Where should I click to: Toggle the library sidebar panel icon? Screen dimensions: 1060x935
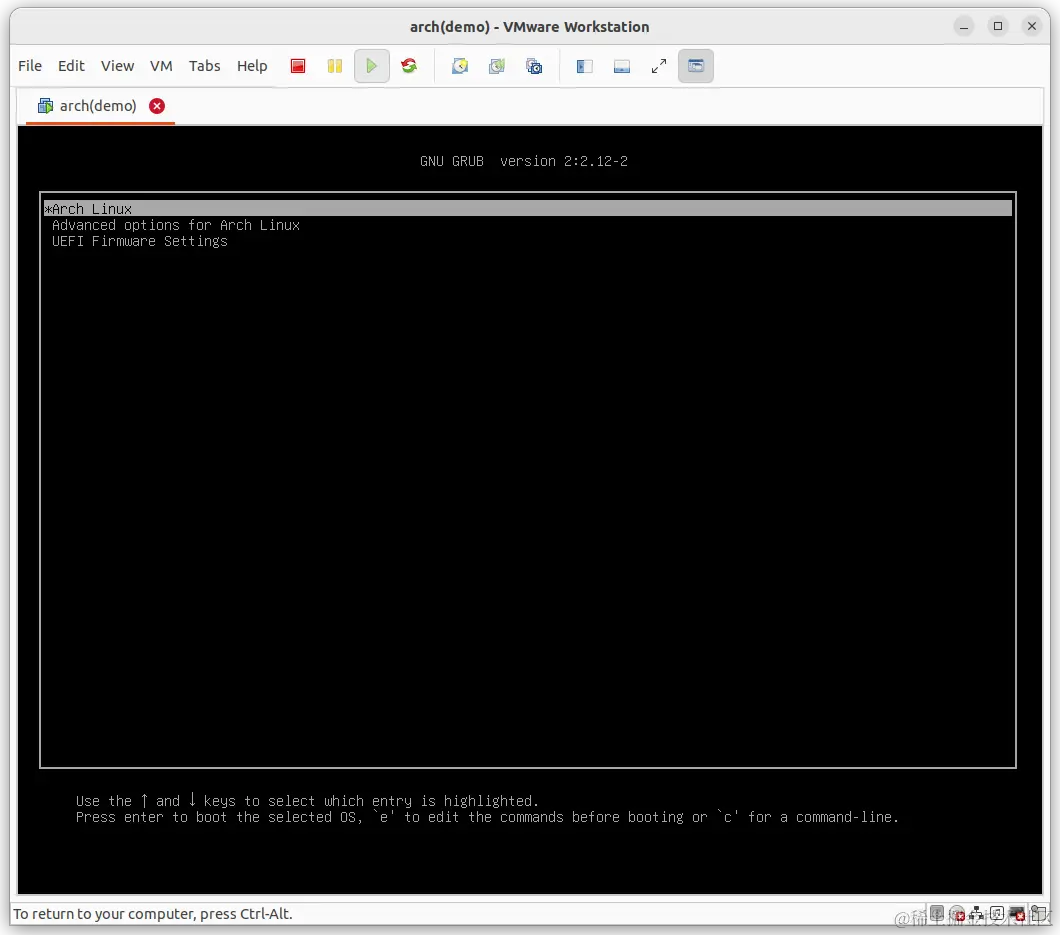585,66
